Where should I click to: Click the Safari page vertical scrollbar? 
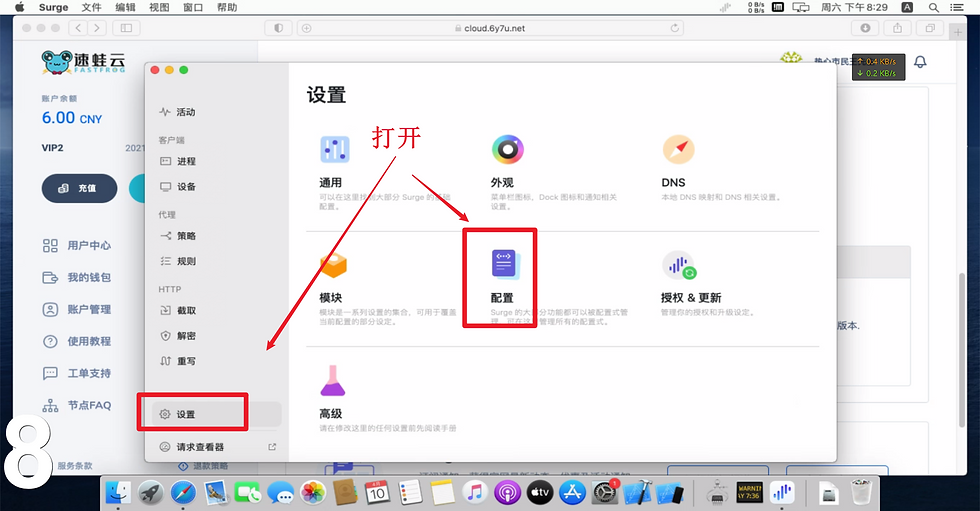coord(962,350)
